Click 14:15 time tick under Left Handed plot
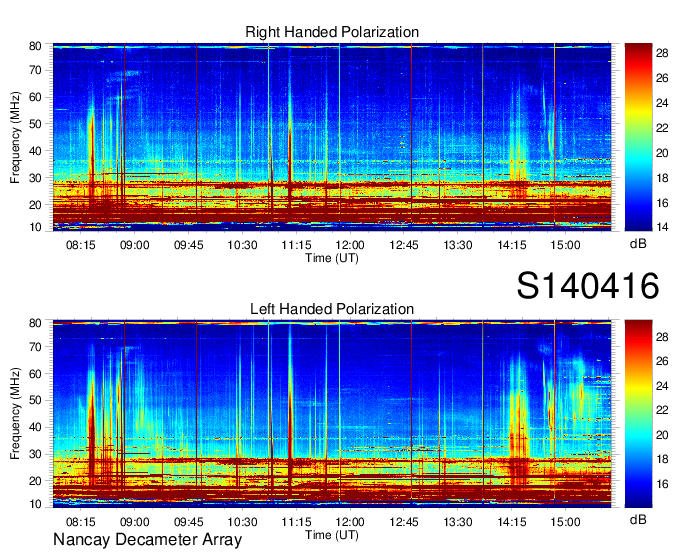 coord(512,522)
